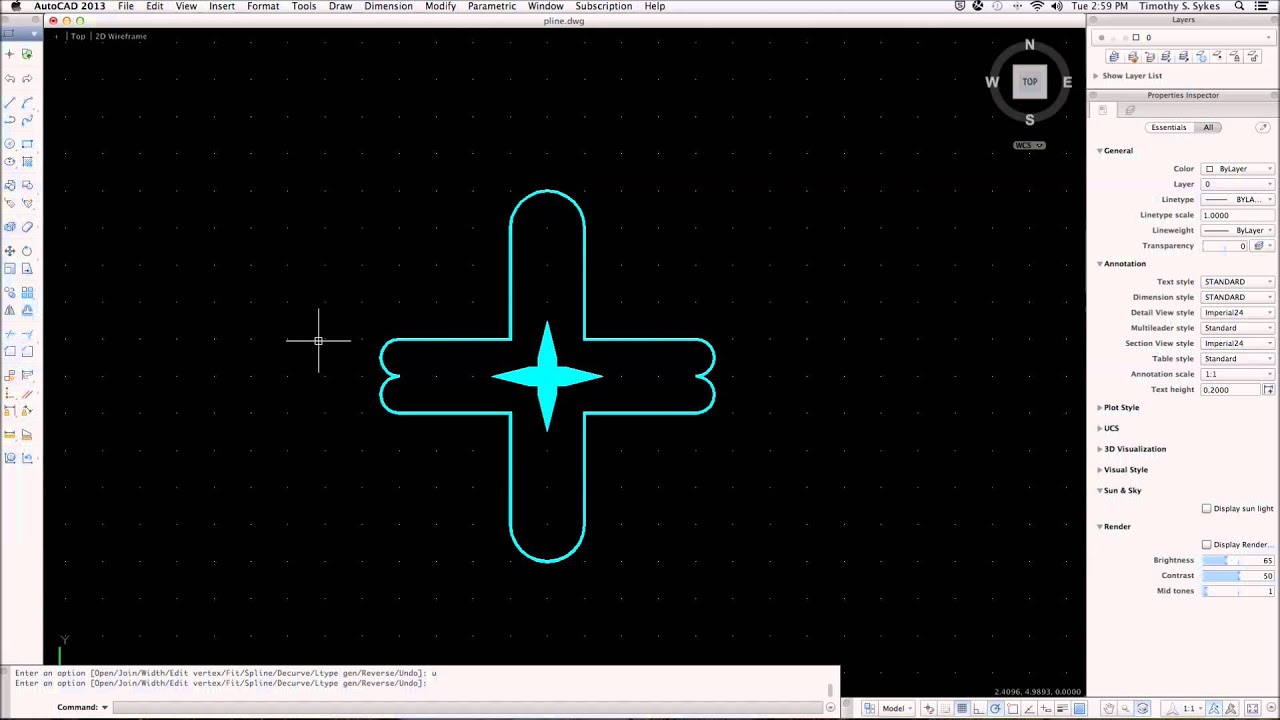Image resolution: width=1280 pixels, height=720 pixels.
Task: Click the Top view label in viewport
Action: point(78,36)
